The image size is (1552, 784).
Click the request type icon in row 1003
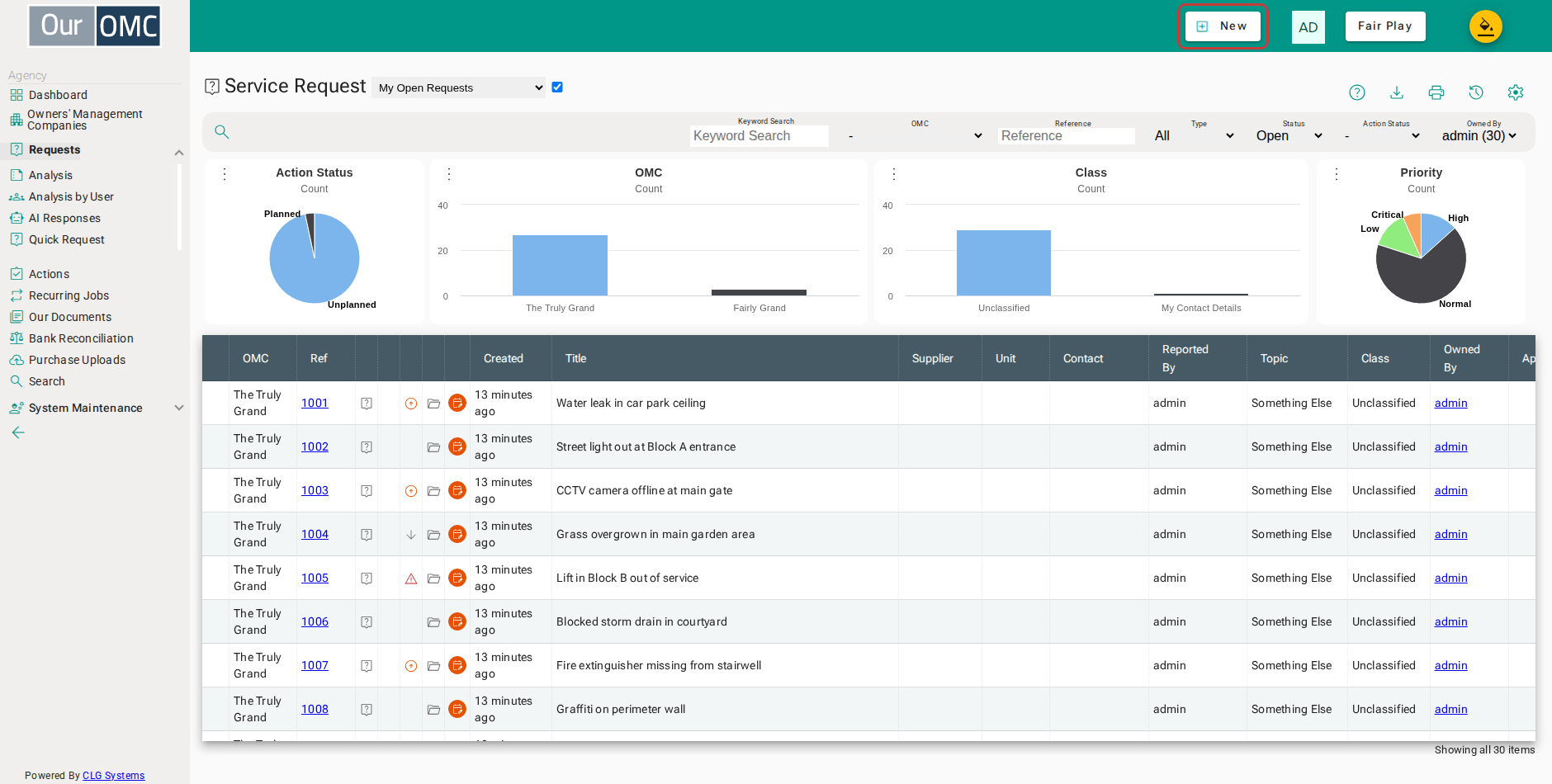pos(367,491)
